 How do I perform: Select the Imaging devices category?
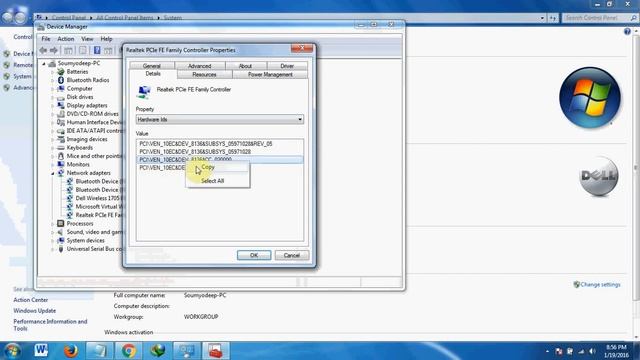87,139
